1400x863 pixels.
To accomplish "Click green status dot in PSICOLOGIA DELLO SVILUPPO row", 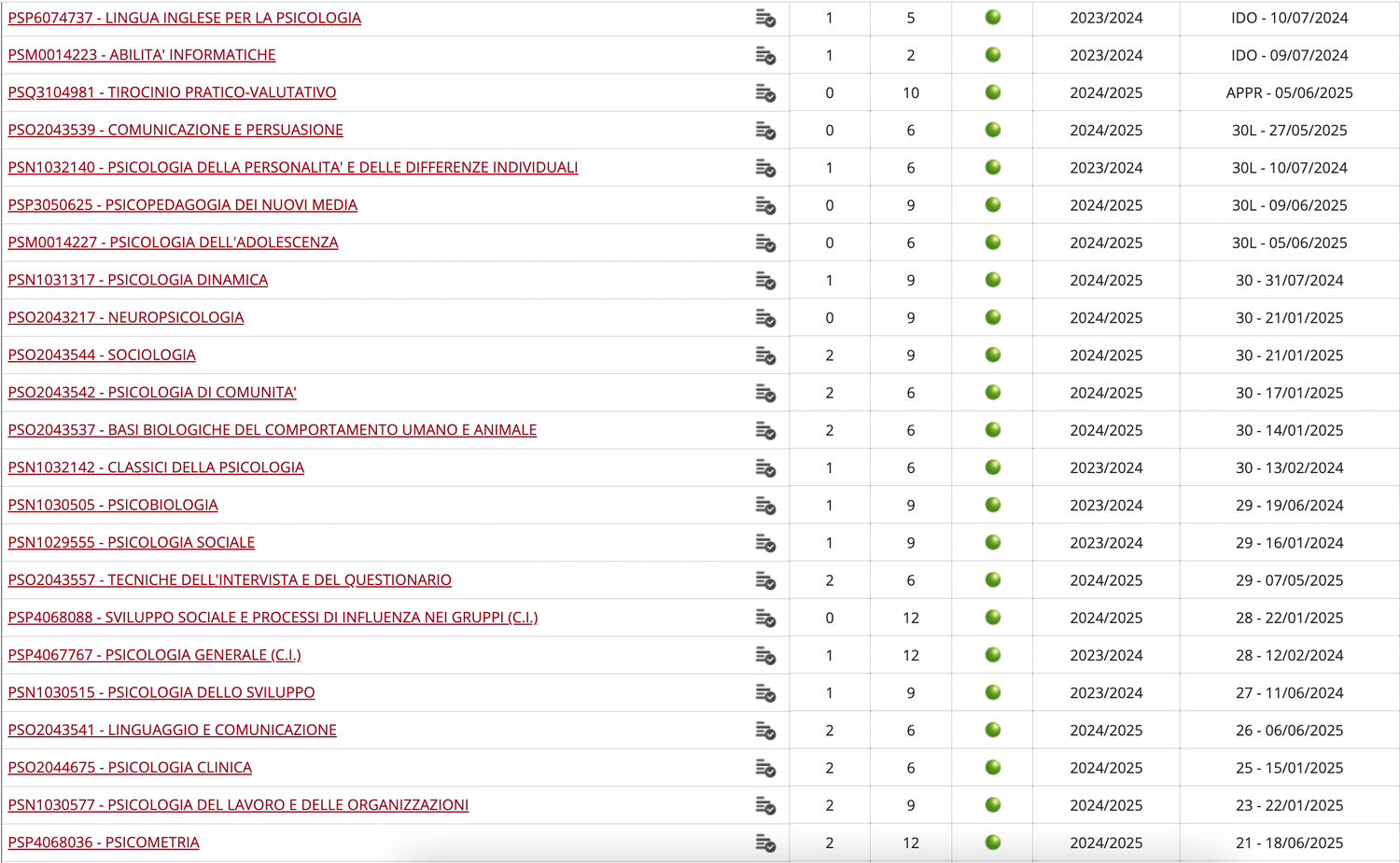I will tap(993, 692).
